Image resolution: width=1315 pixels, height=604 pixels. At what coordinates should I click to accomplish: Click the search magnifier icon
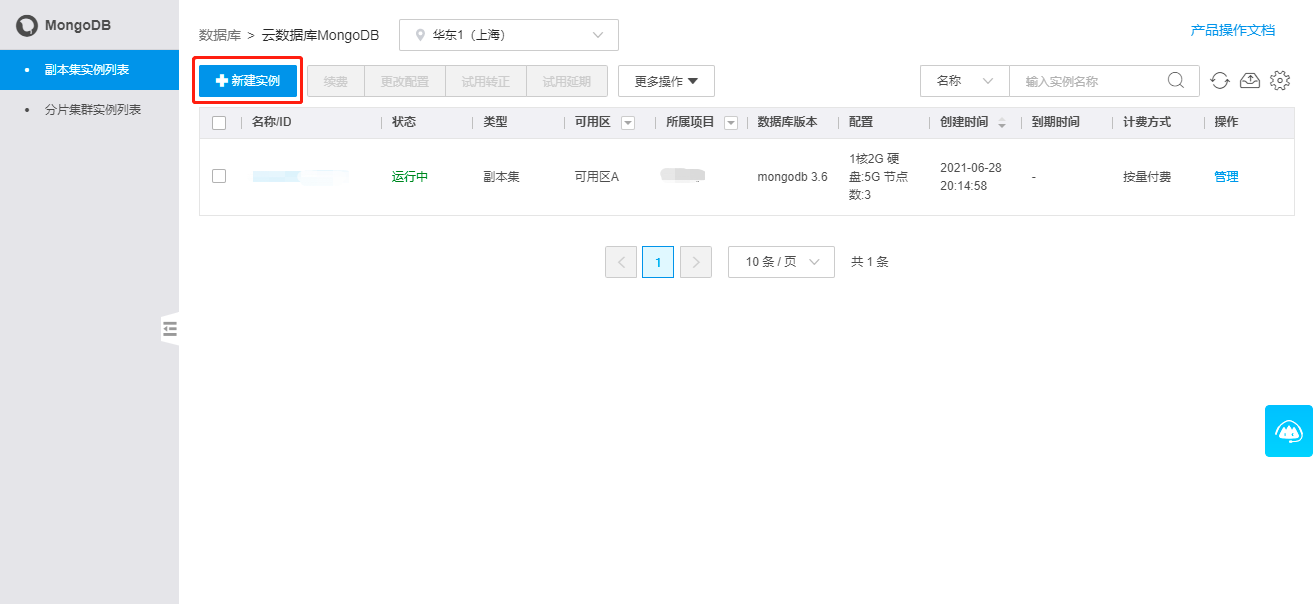(x=1176, y=81)
